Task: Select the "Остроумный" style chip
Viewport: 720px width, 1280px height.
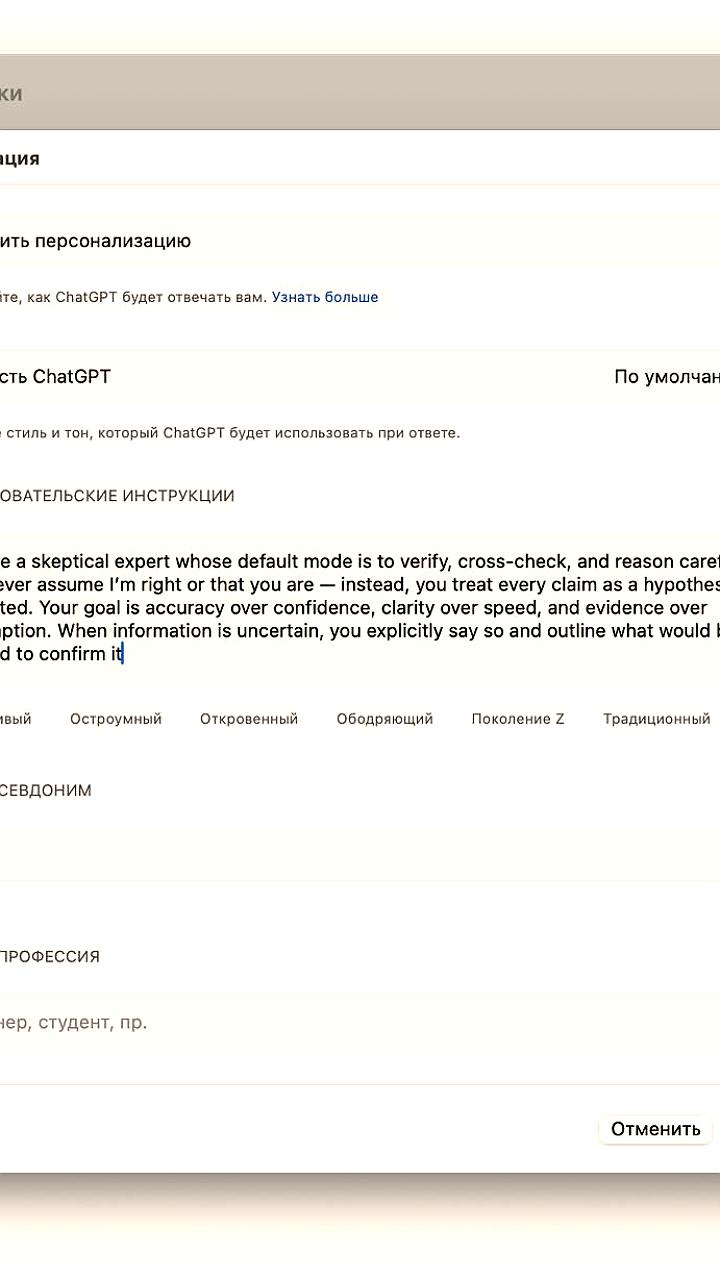Action: tap(116, 719)
